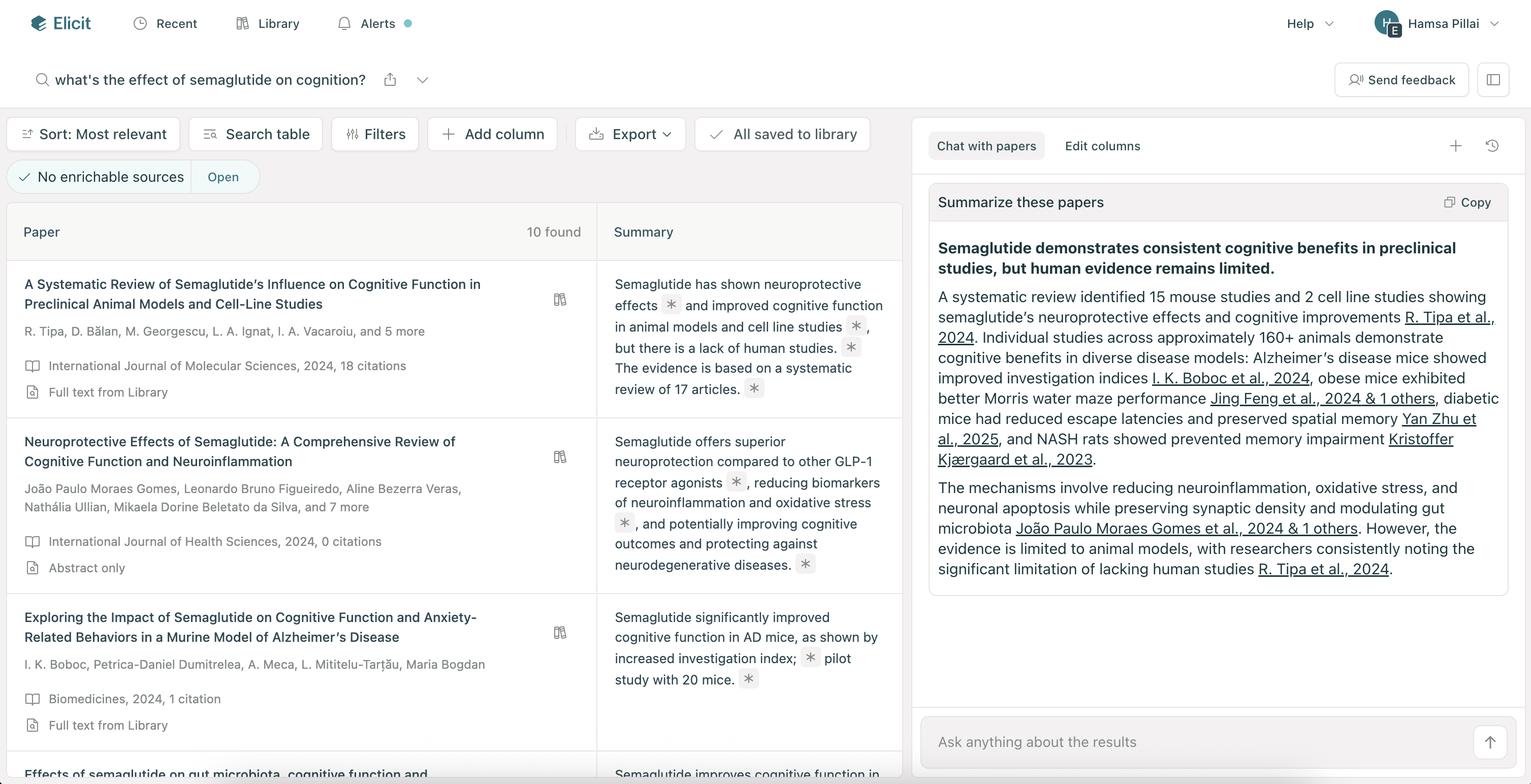Open chat history clock icon
The width and height of the screenshot is (1531, 784).
click(x=1492, y=146)
